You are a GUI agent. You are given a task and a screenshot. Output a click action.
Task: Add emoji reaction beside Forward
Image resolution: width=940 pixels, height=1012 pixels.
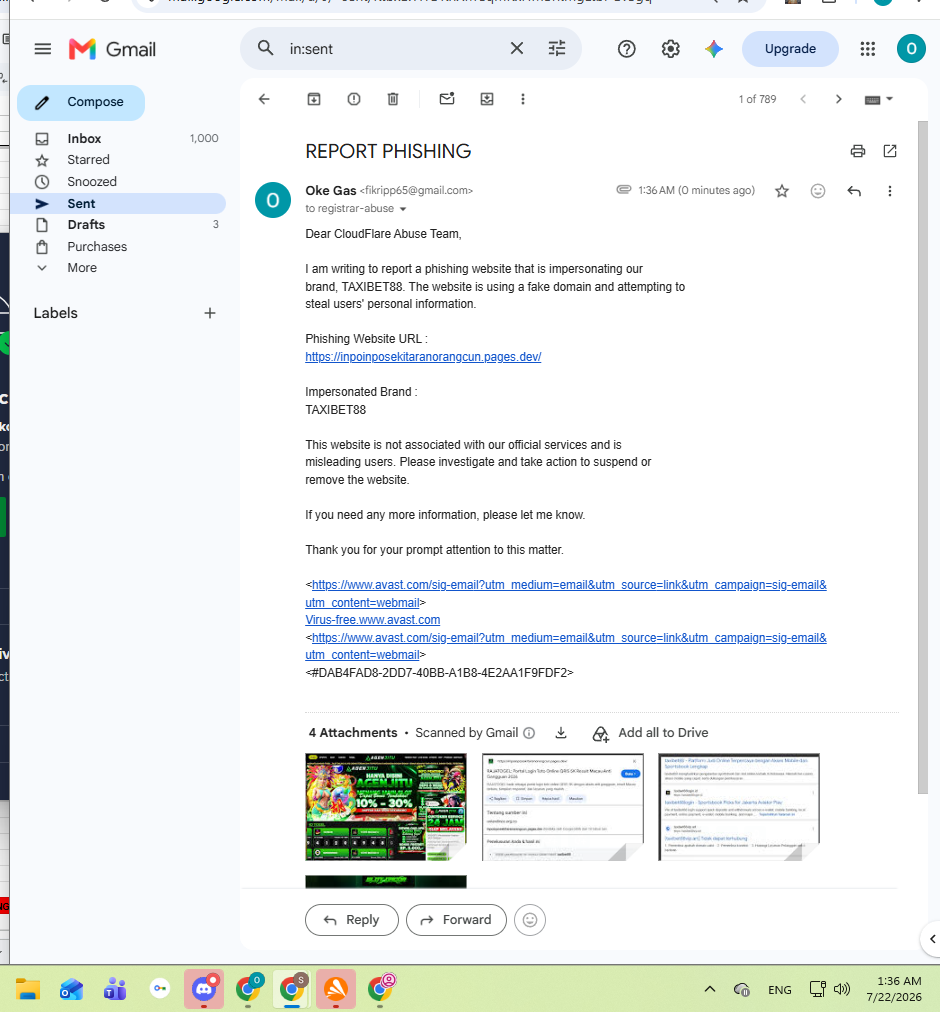[x=530, y=920]
